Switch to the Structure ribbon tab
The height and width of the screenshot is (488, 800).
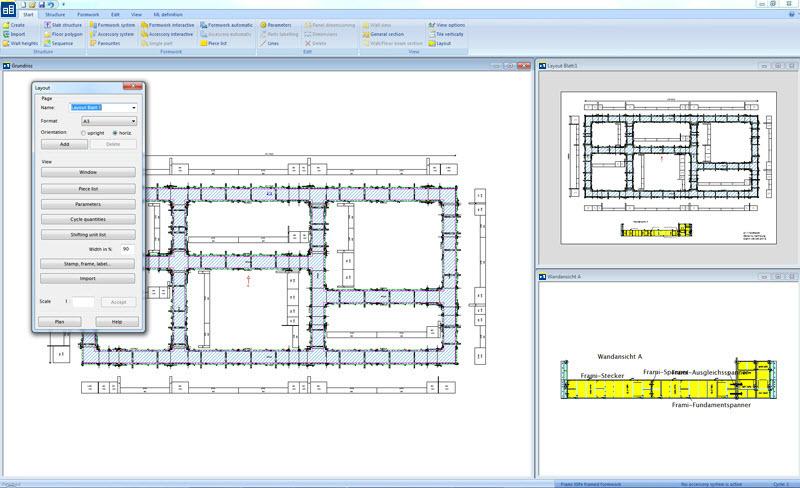coord(56,15)
